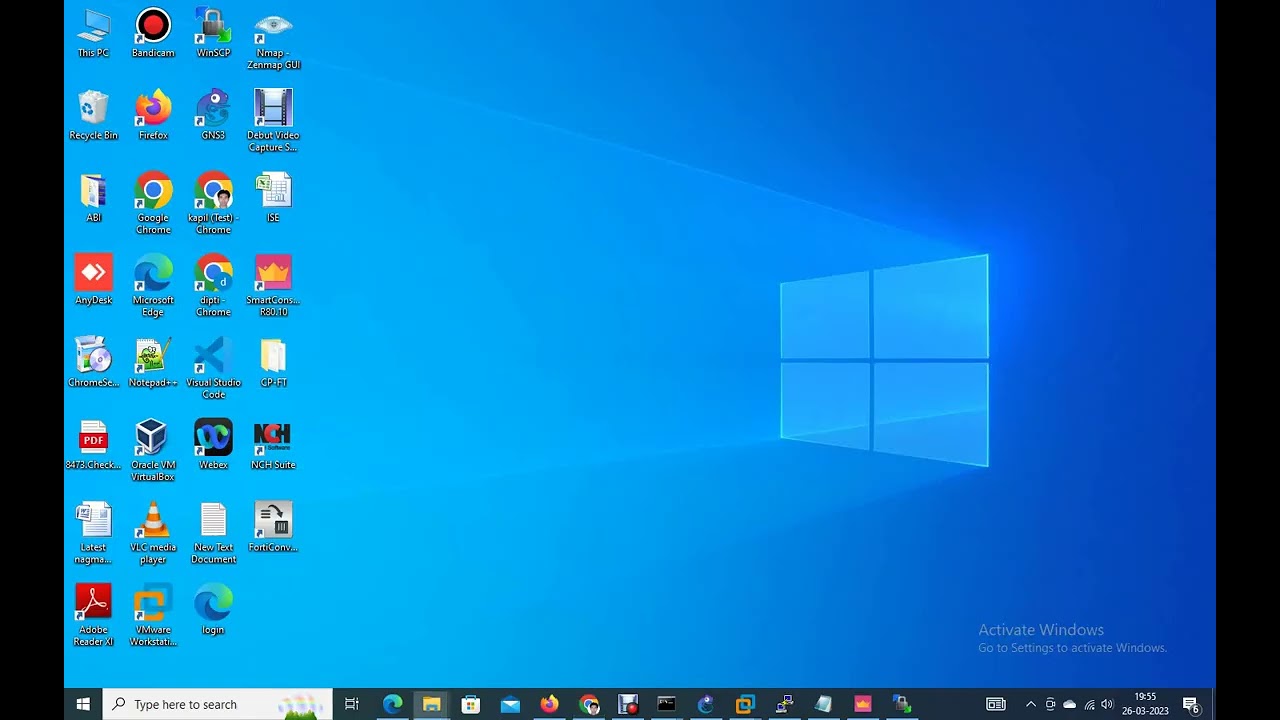This screenshot has width=1280, height=720.
Task: Select the FortiConverter desktop shortcut
Action: point(273,526)
